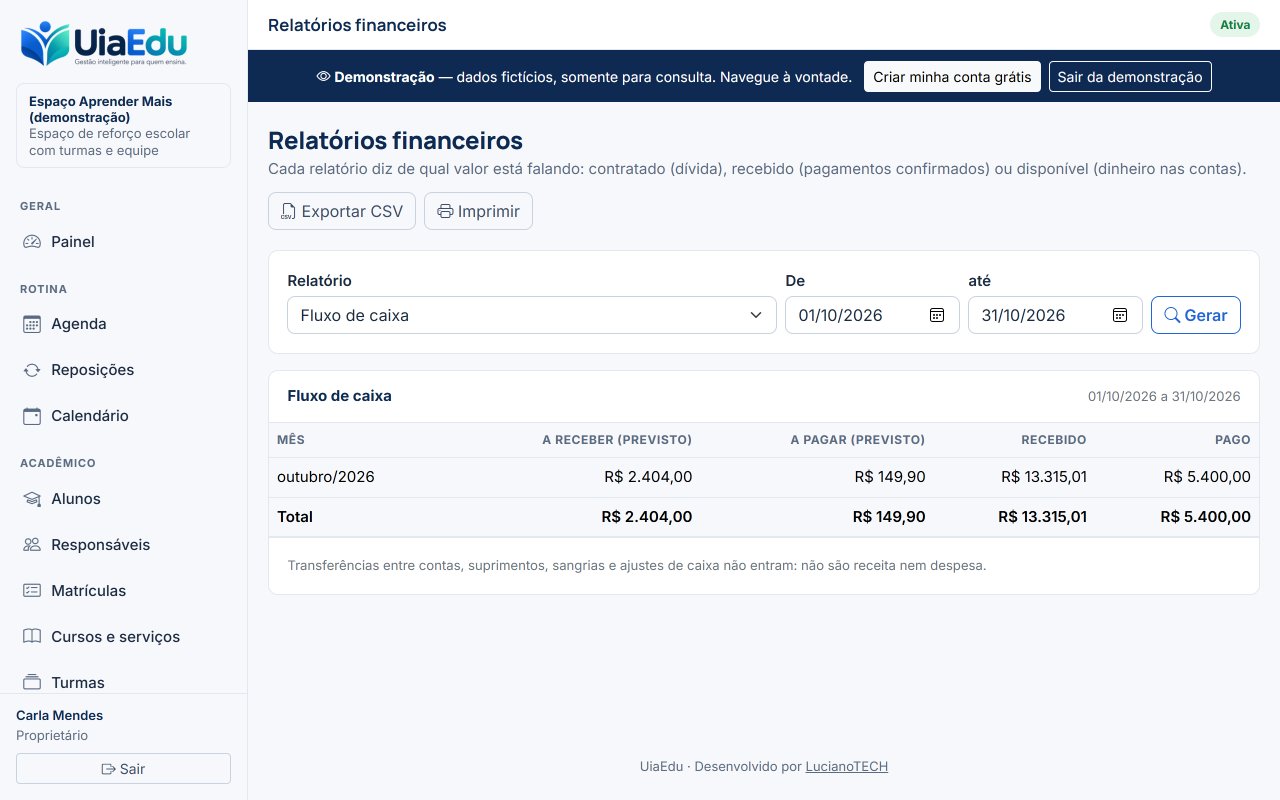This screenshot has height=800, width=1280.
Task: Click the outubro/2026 row cell
Action: click(326, 477)
